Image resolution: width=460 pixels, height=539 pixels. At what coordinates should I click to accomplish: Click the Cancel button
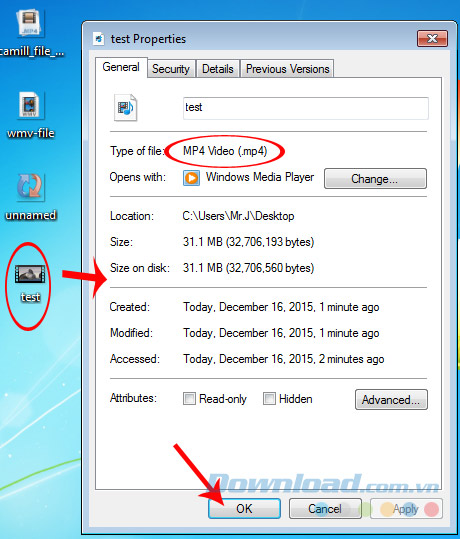[x=325, y=508]
